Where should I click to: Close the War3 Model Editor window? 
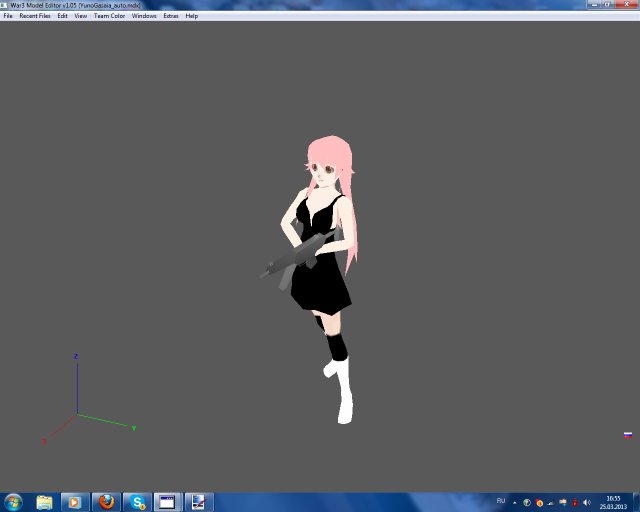(x=626, y=4)
